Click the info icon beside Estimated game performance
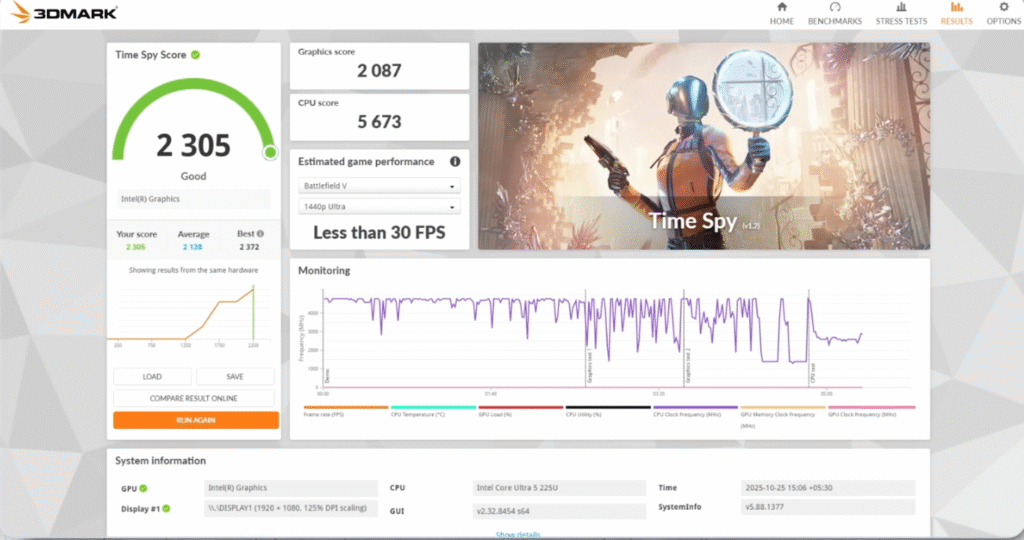Screen dimensions: 1024x540 (455, 162)
